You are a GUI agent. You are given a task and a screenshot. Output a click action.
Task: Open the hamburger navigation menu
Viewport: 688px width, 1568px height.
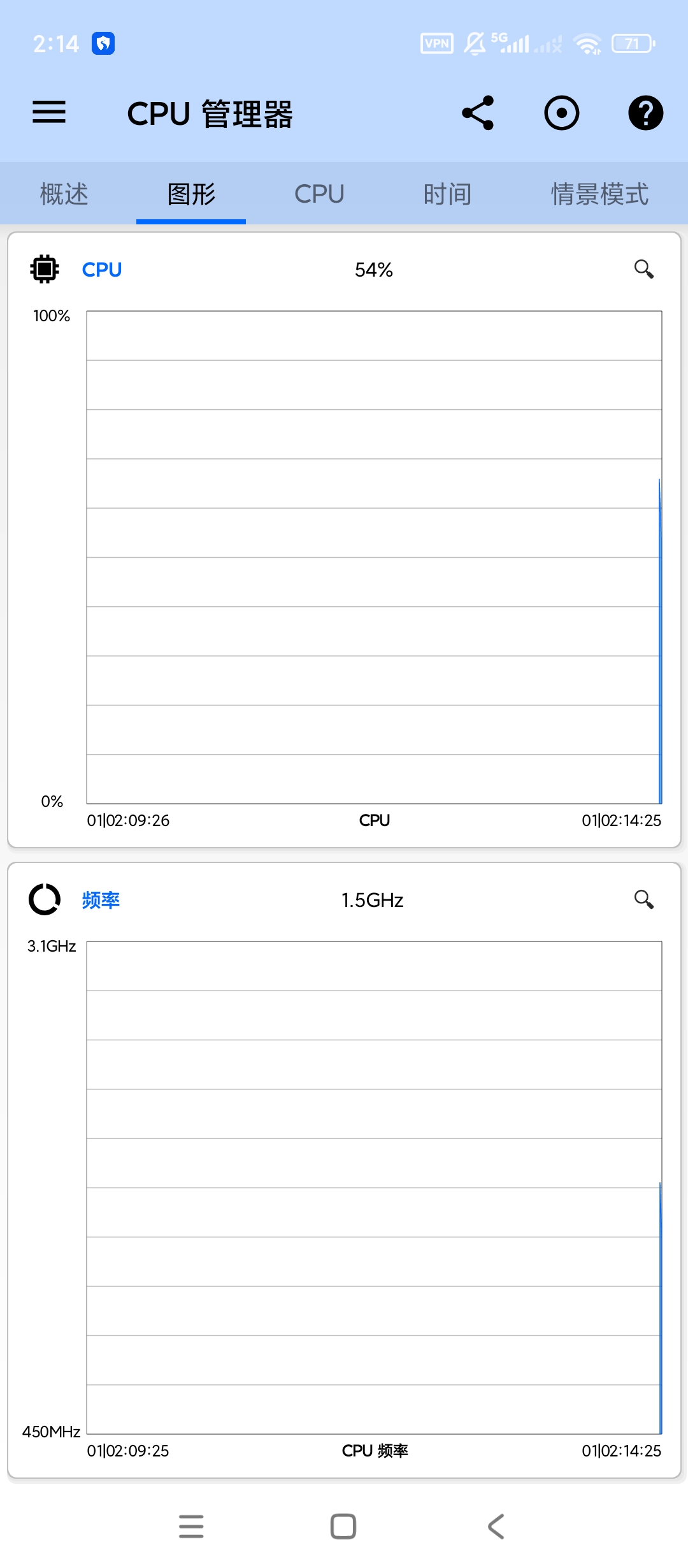click(49, 113)
